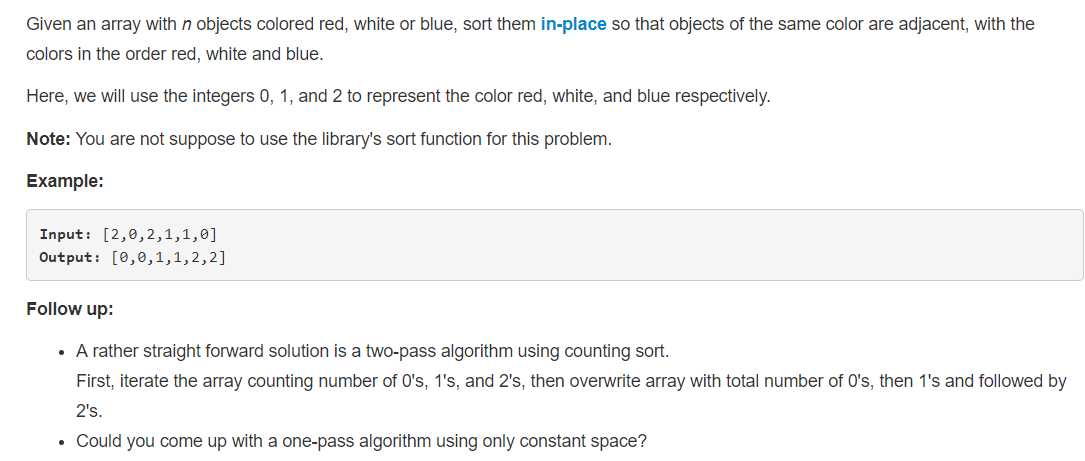The height and width of the screenshot is (461, 1085).
Task: Click the standalone "2's." line
Action: (89, 411)
